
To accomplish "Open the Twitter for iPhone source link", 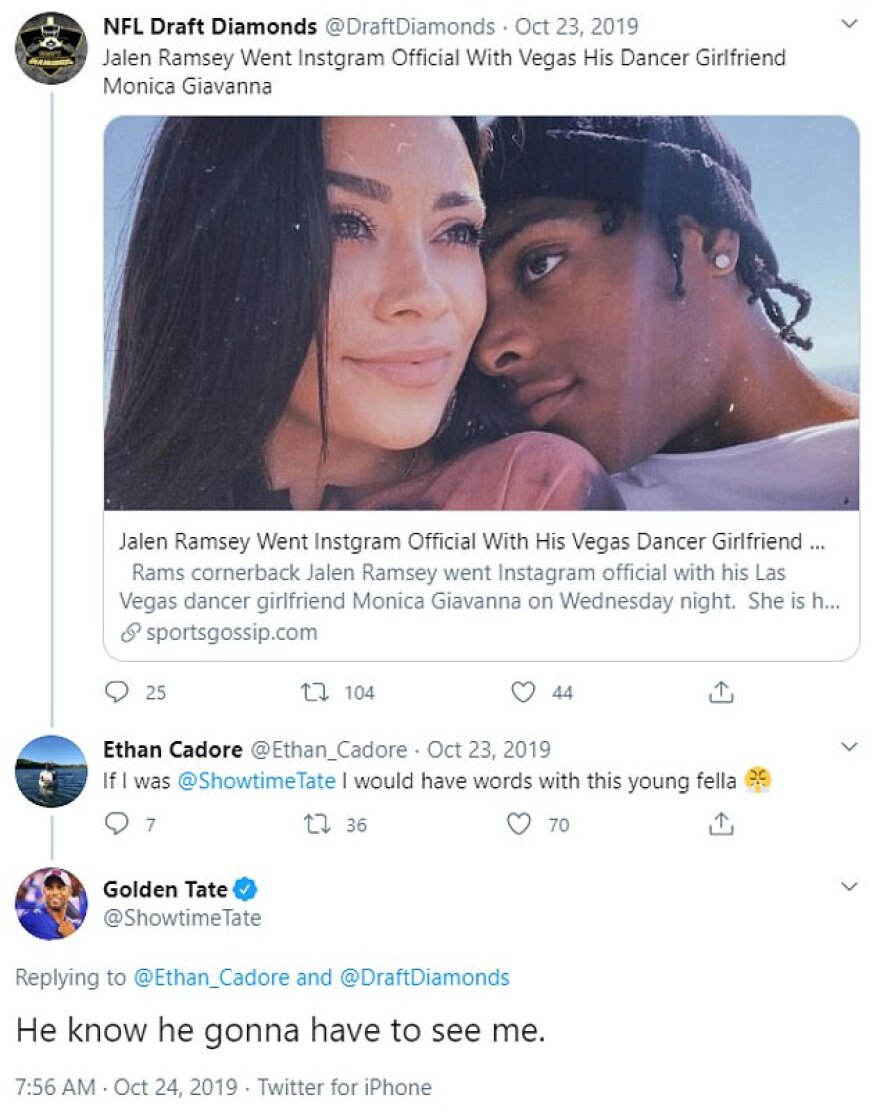I will coord(345,1087).
